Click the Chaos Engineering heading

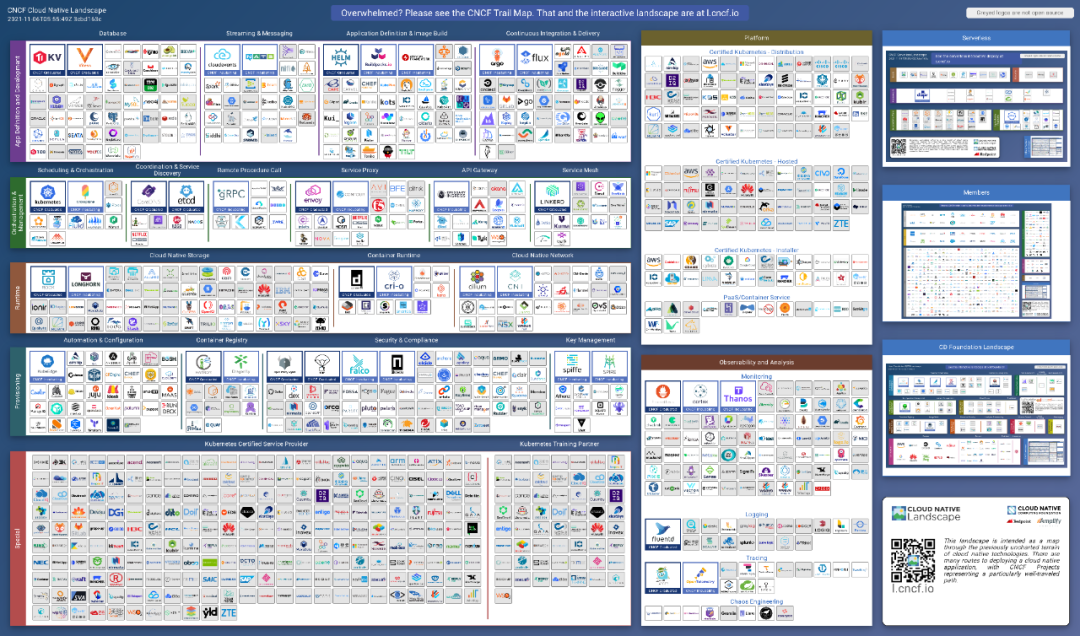(x=756, y=602)
